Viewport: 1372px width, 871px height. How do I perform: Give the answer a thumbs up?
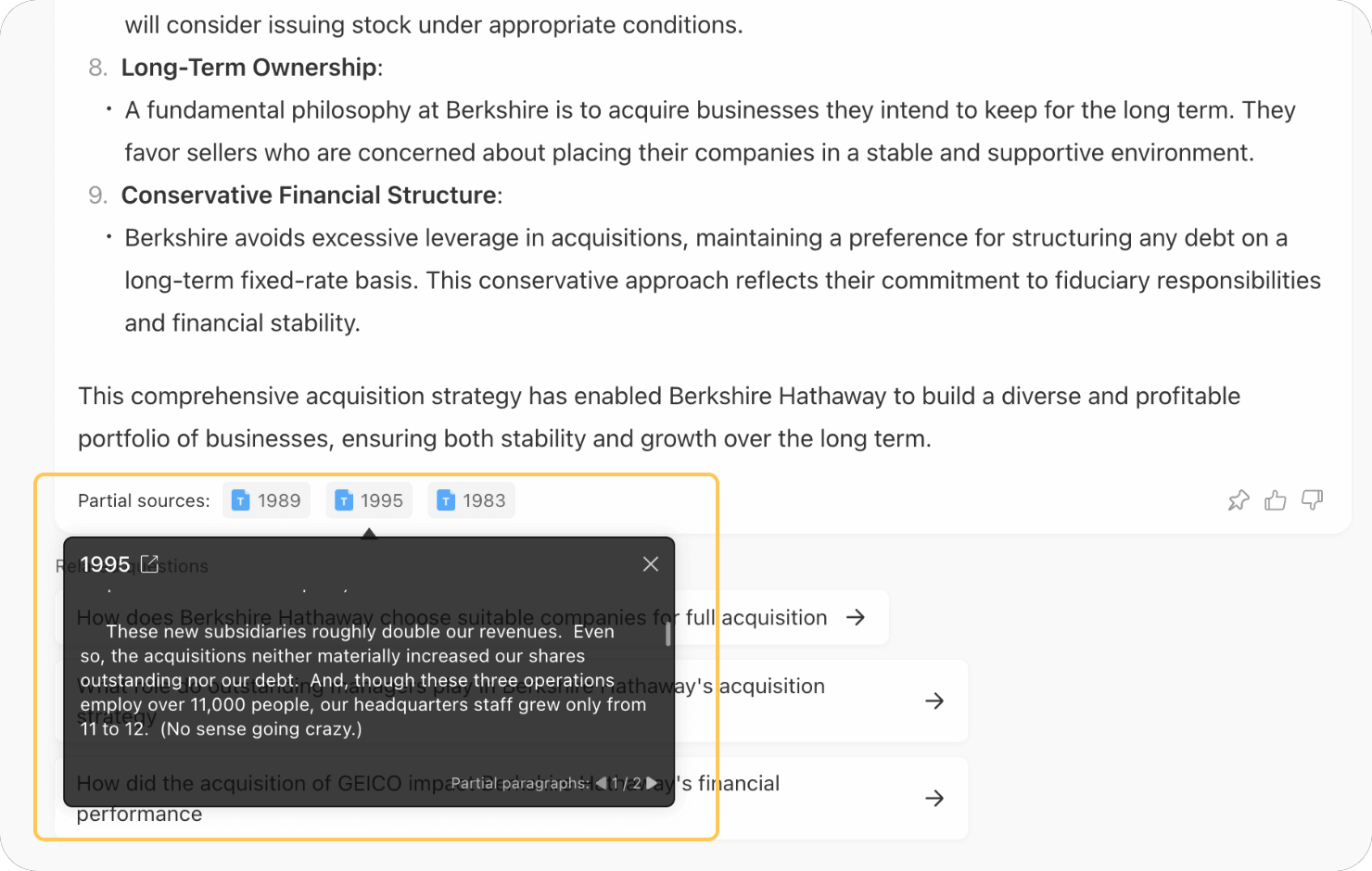[1276, 501]
